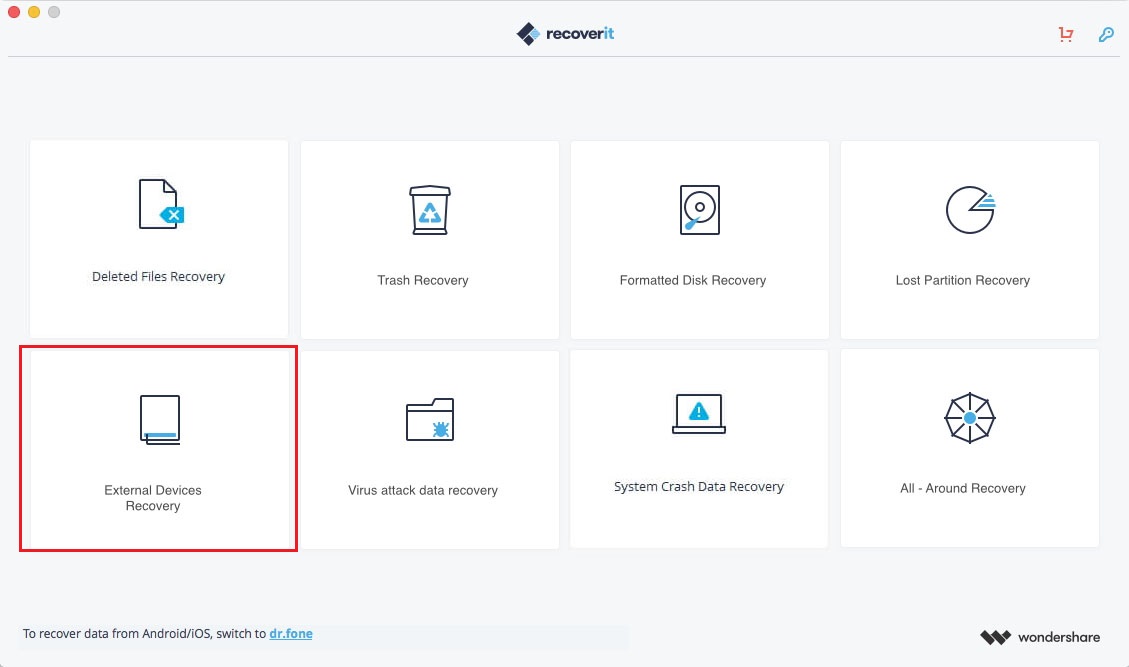Minimize the window with the yellow button
The image size is (1129, 667).
(34, 12)
